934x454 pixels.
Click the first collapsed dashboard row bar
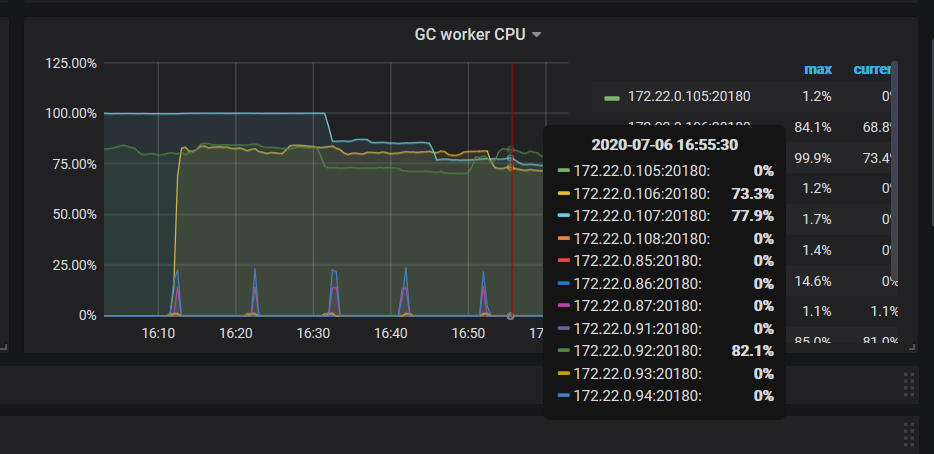(x=459, y=384)
